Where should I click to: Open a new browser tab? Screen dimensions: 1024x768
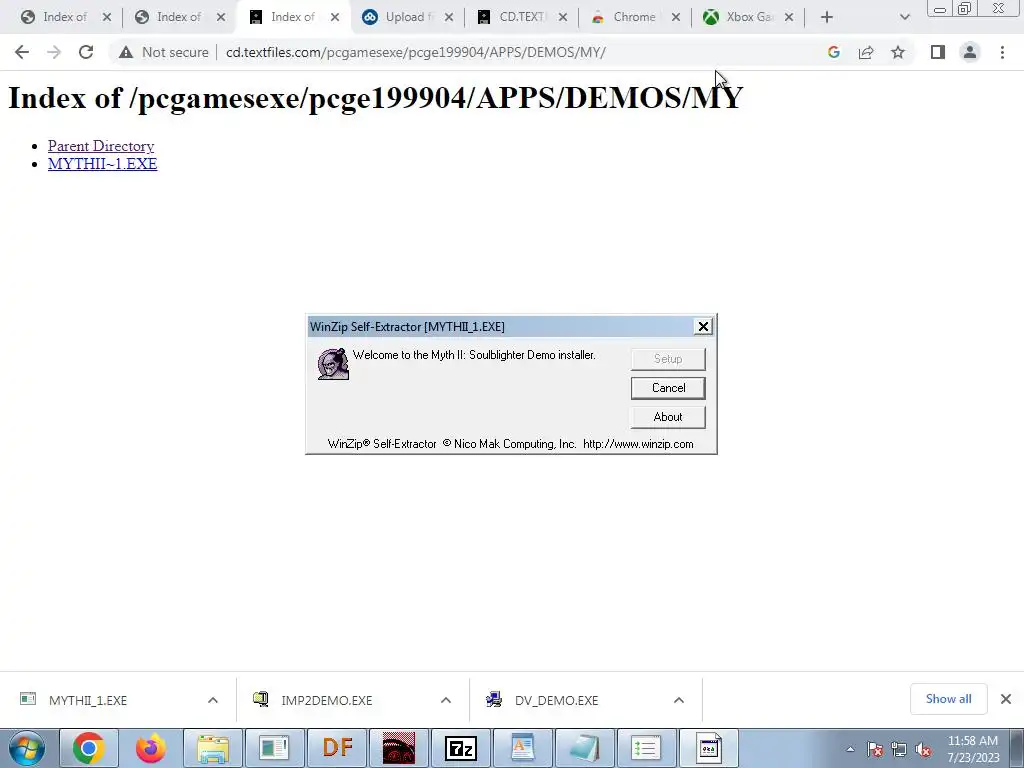click(827, 17)
